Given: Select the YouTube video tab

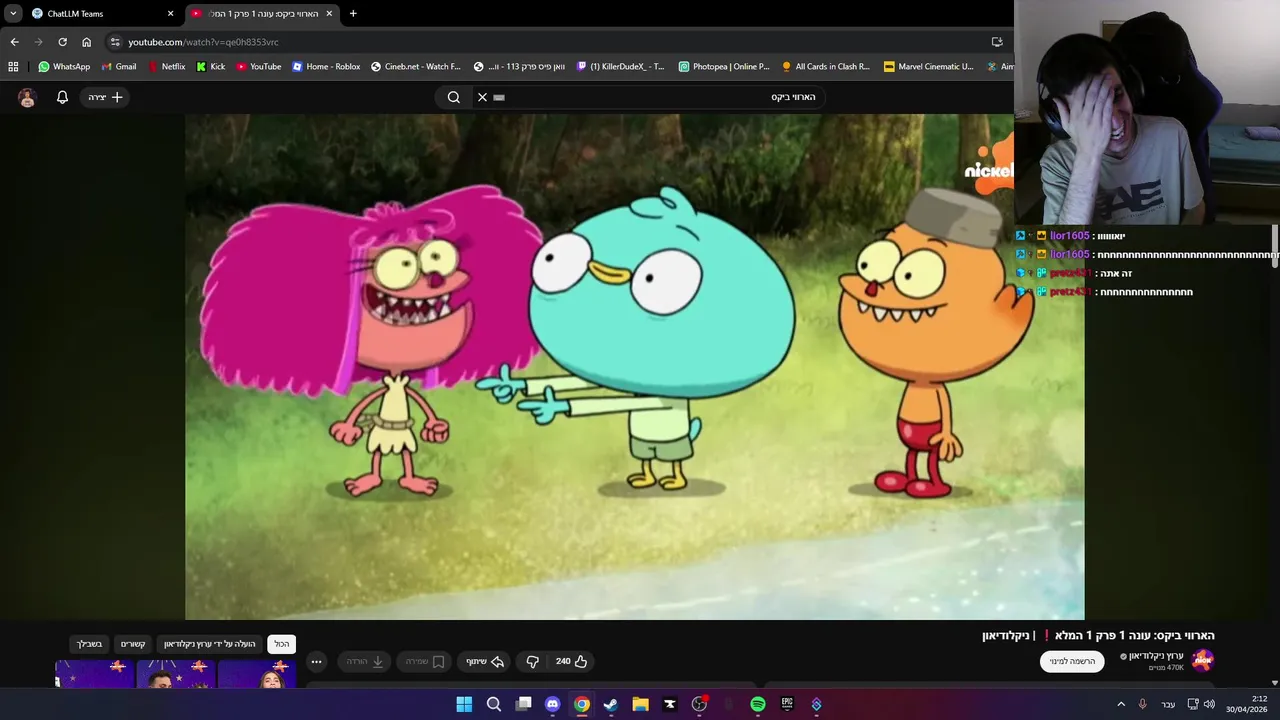Looking at the screenshot, I should (262, 14).
